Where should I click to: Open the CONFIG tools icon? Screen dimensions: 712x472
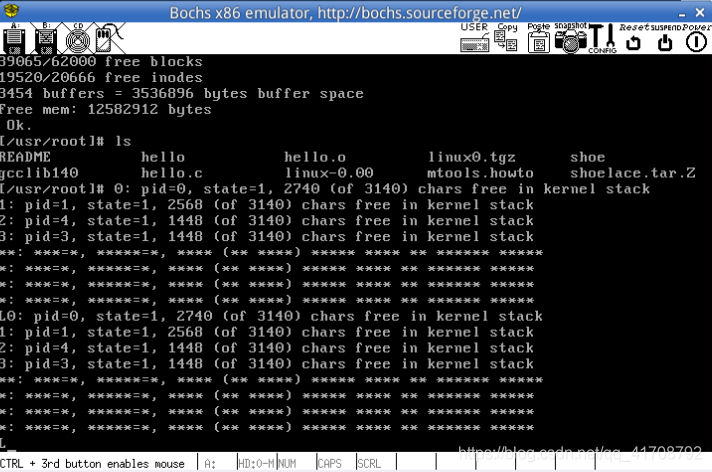pyautogui.click(x=603, y=38)
